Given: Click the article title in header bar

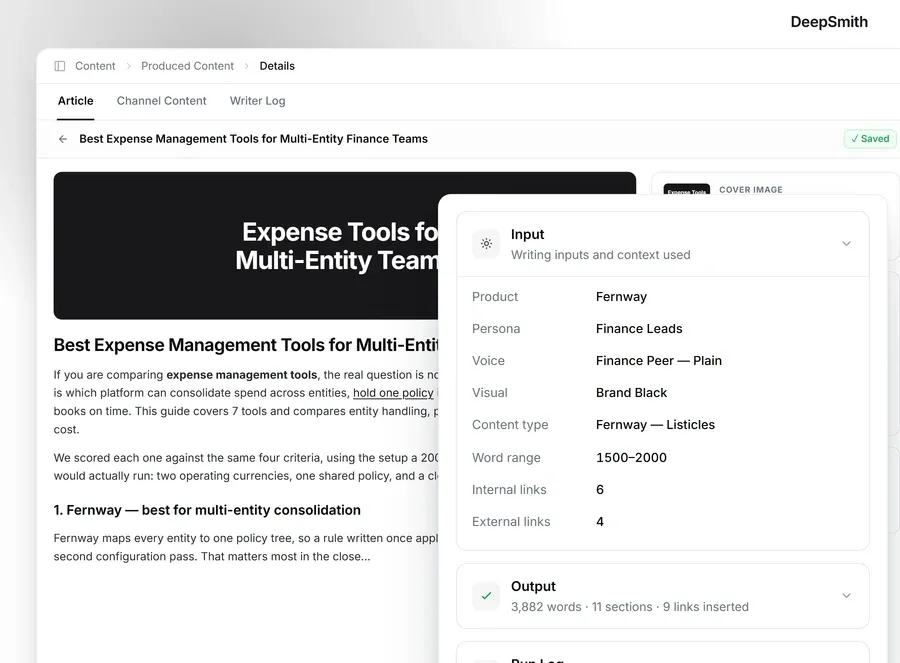Looking at the screenshot, I should 253,139.
